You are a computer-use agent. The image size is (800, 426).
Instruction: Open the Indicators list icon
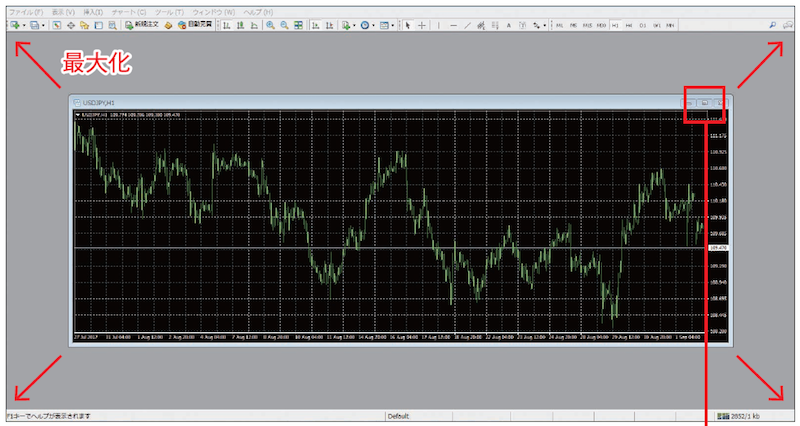pos(346,25)
